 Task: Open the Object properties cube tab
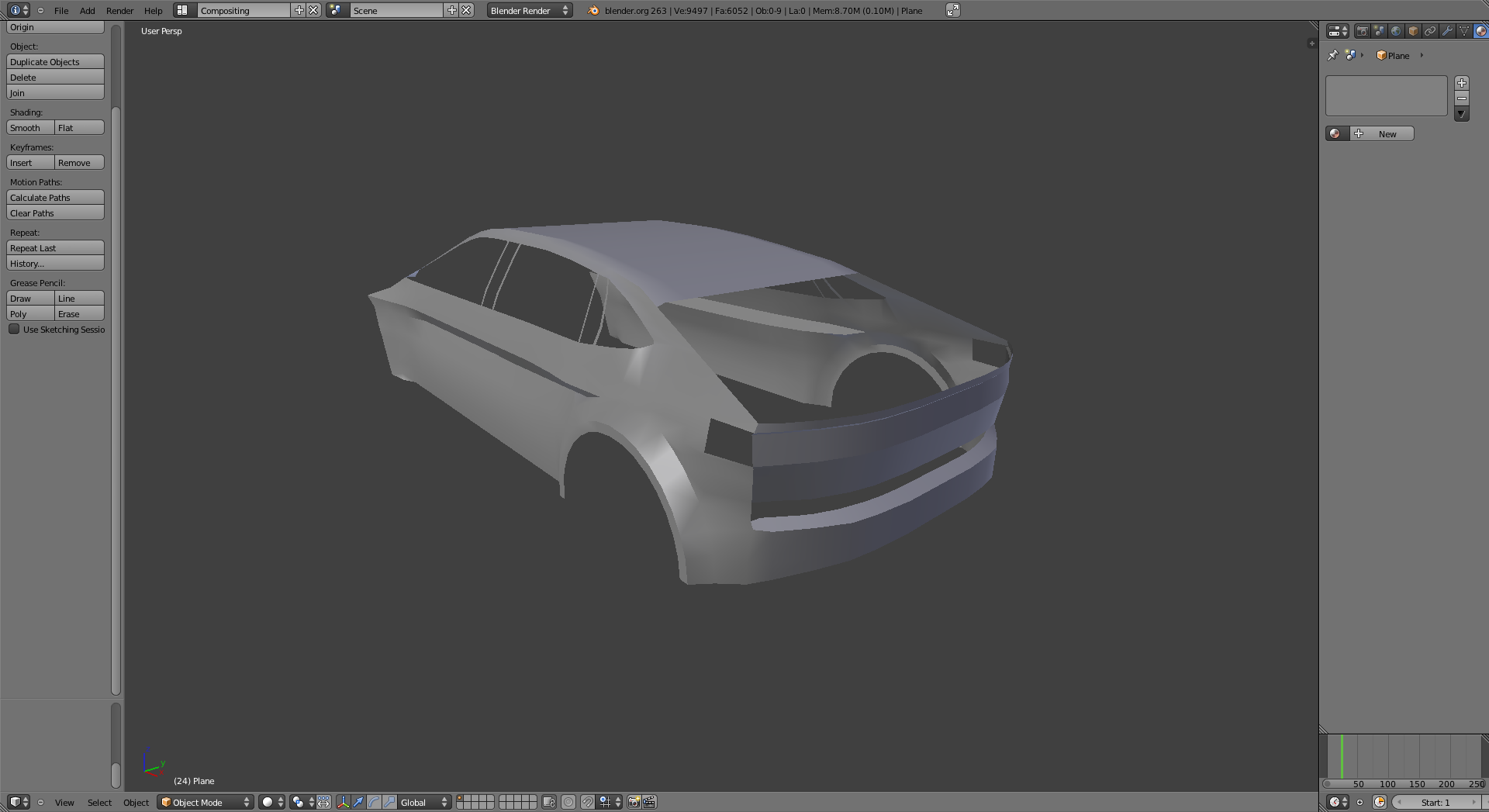pos(1413,31)
